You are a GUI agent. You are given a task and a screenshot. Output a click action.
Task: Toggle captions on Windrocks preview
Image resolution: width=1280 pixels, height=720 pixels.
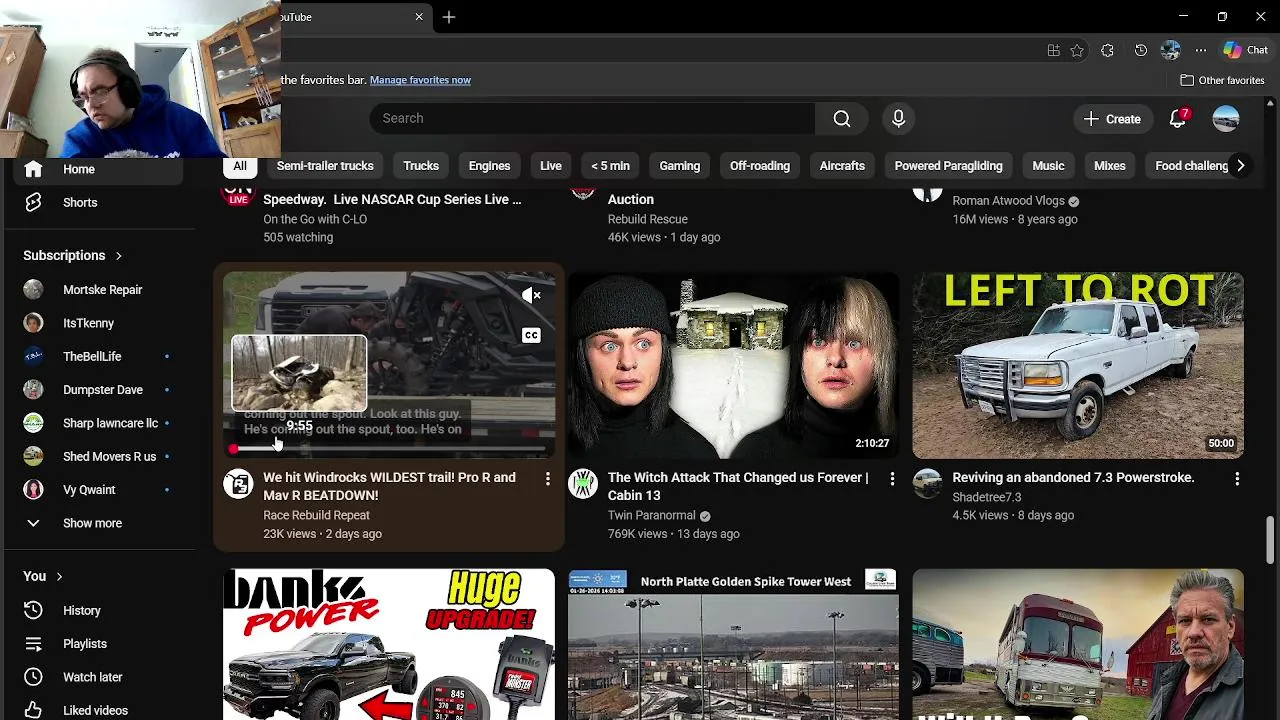[531, 335]
